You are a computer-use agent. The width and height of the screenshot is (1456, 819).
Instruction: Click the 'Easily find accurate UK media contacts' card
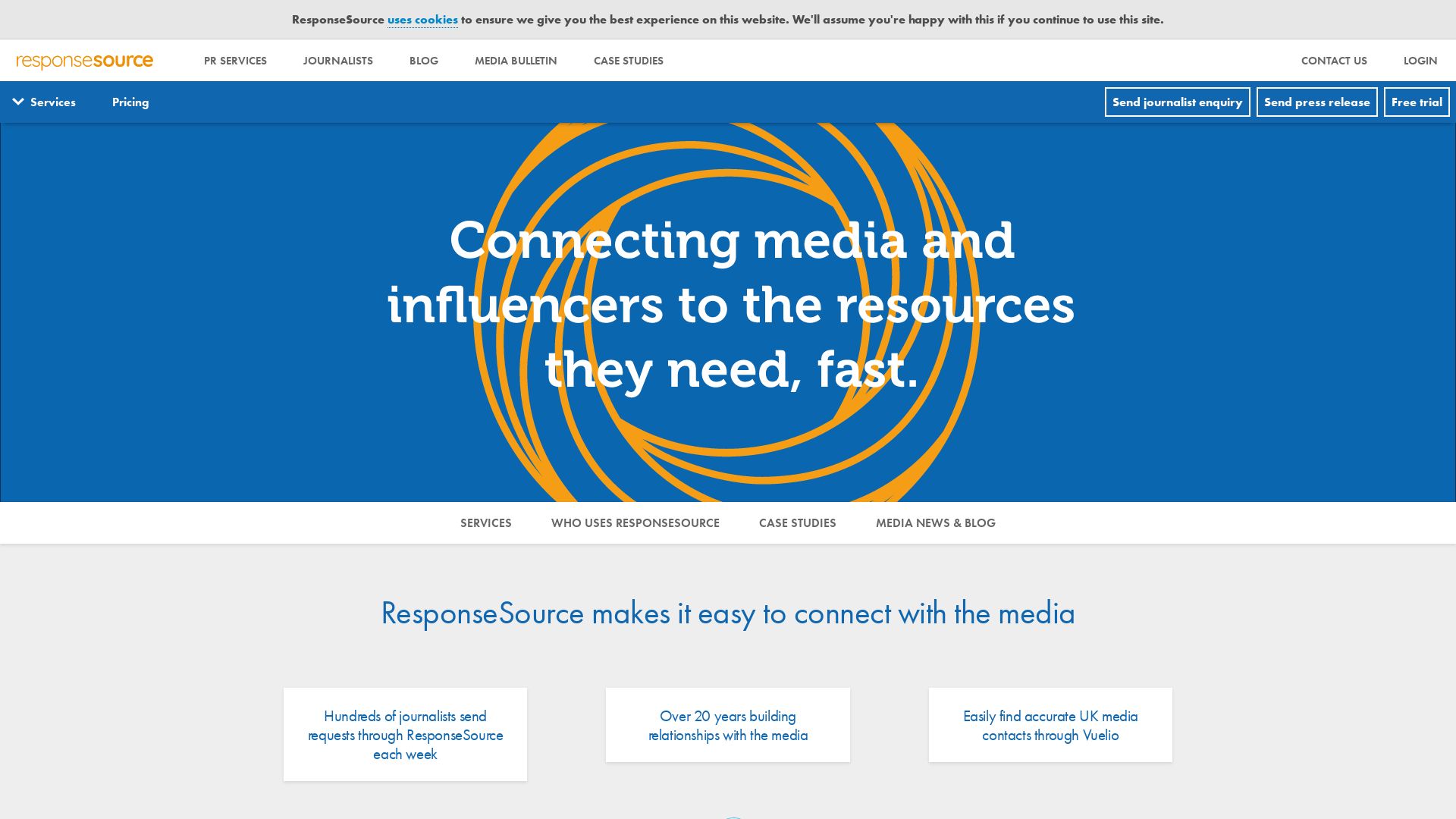tap(1050, 725)
